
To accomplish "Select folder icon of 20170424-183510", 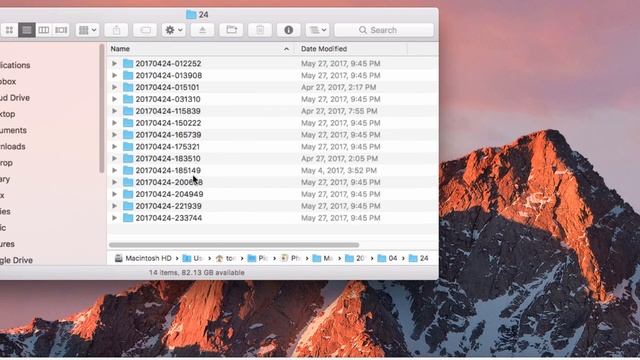I will 128,158.
